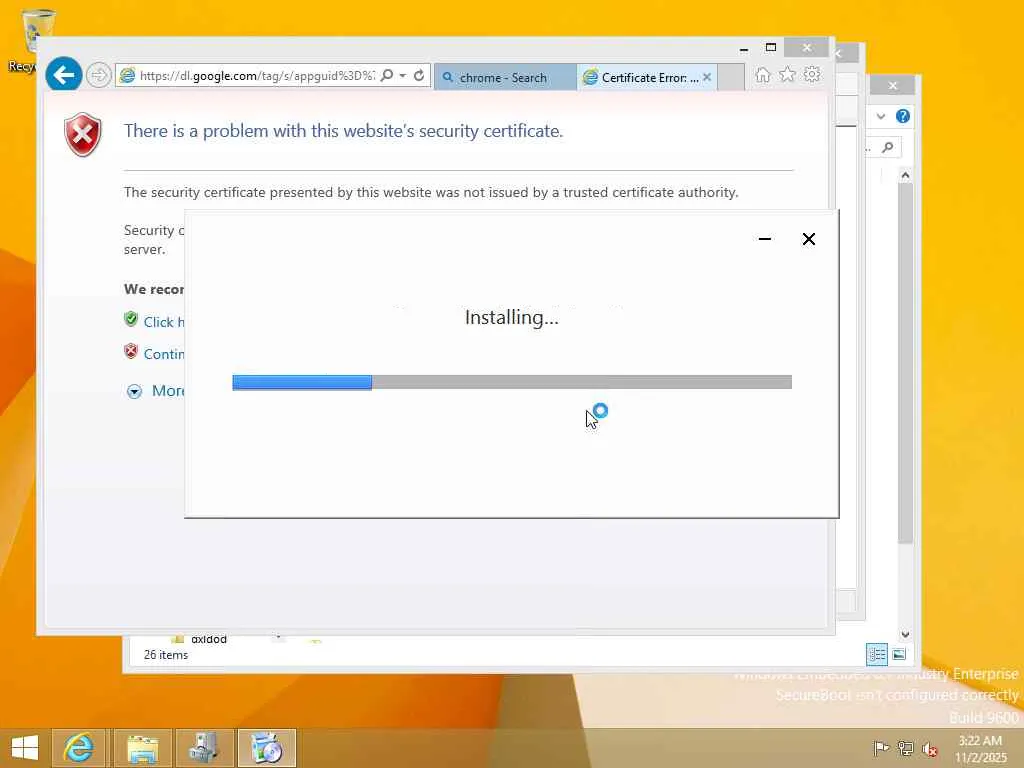1024x768 pixels.
Task: Minimize the Installing dialog
Action: click(765, 239)
